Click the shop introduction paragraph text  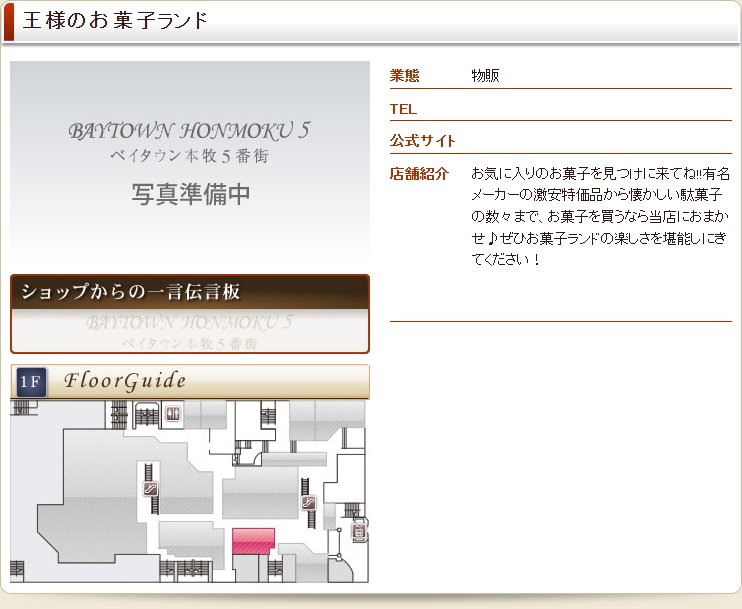(x=600, y=215)
